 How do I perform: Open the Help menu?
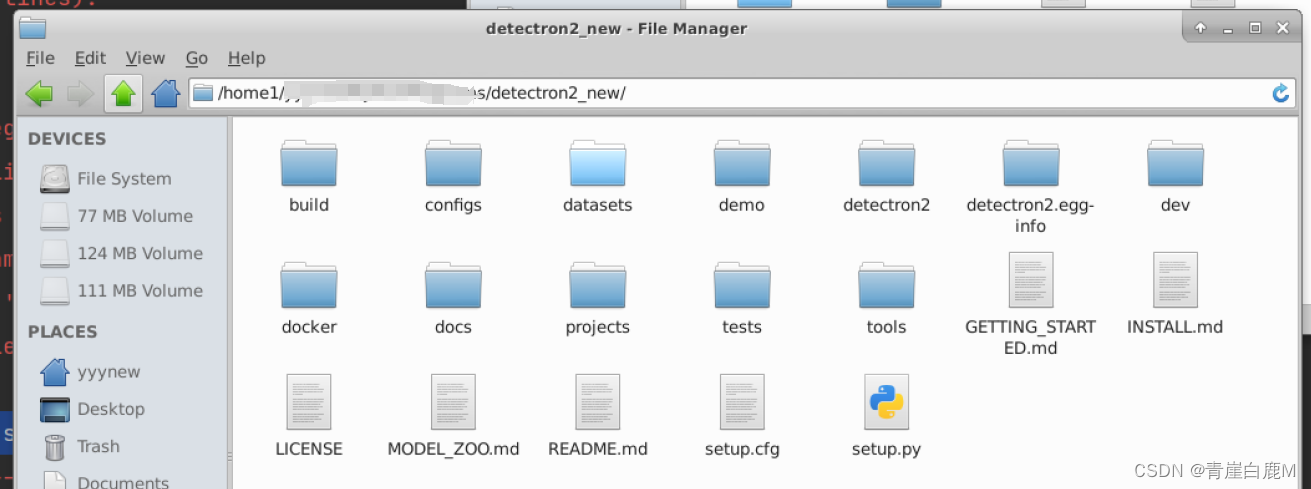(x=246, y=59)
